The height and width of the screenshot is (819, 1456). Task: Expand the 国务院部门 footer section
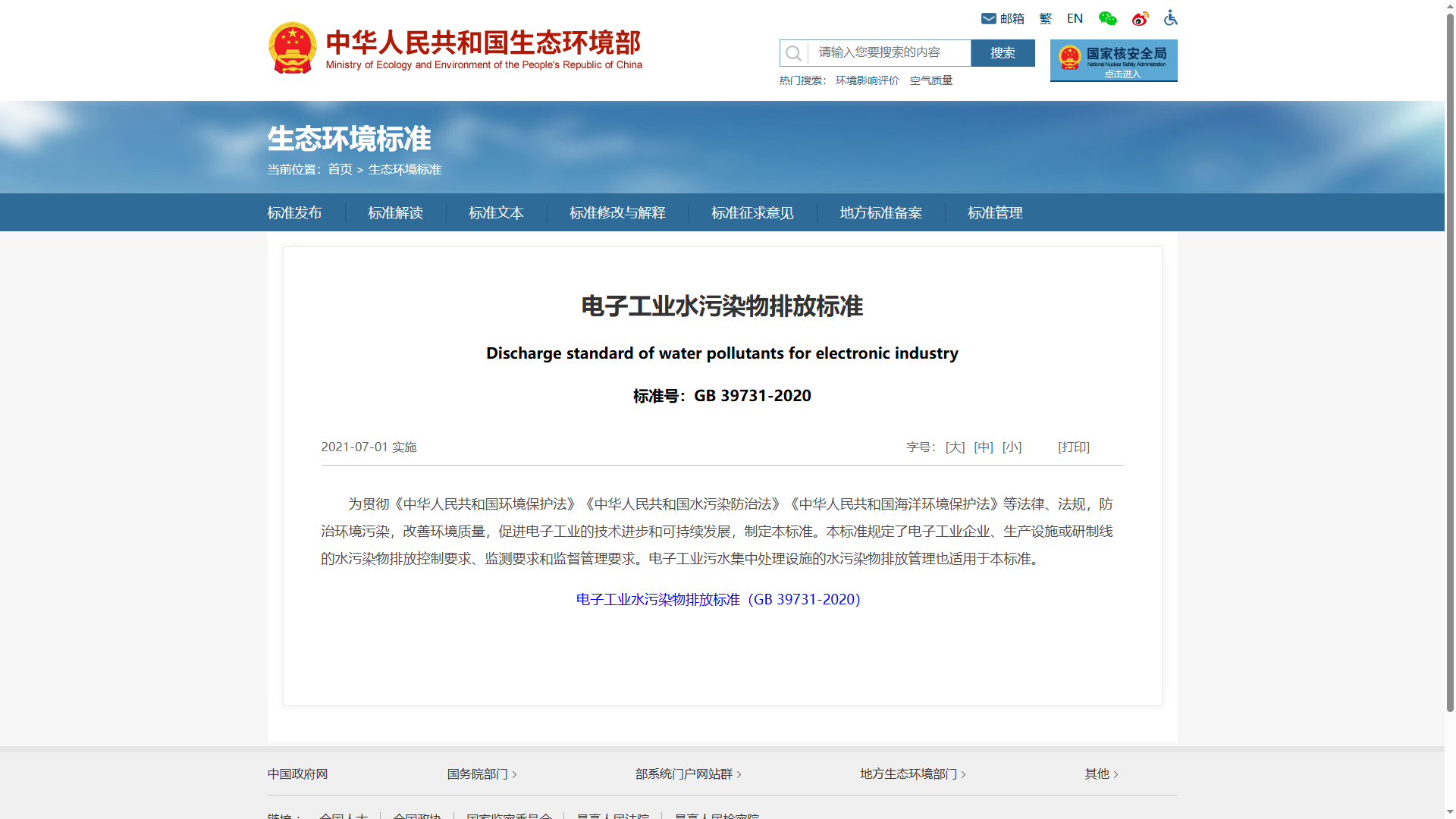coord(480,774)
